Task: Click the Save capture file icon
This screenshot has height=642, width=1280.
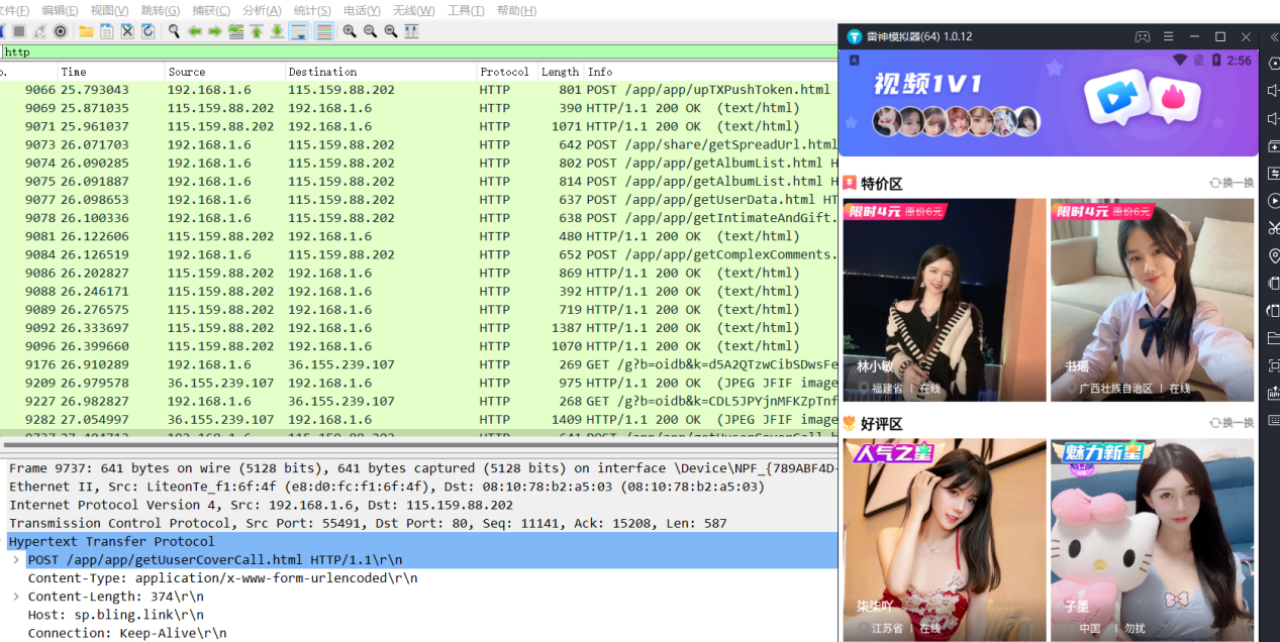Action: click(x=107, y=31)
